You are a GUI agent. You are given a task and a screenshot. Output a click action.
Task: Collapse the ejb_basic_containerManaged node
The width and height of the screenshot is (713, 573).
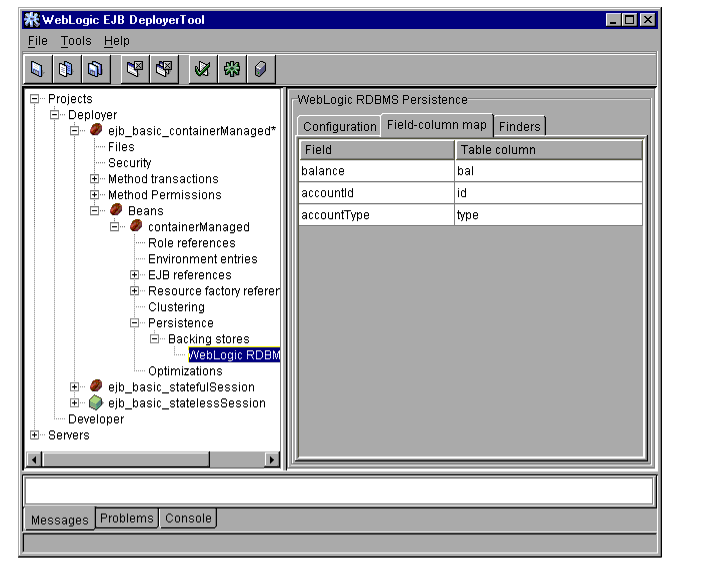point(75,131)
